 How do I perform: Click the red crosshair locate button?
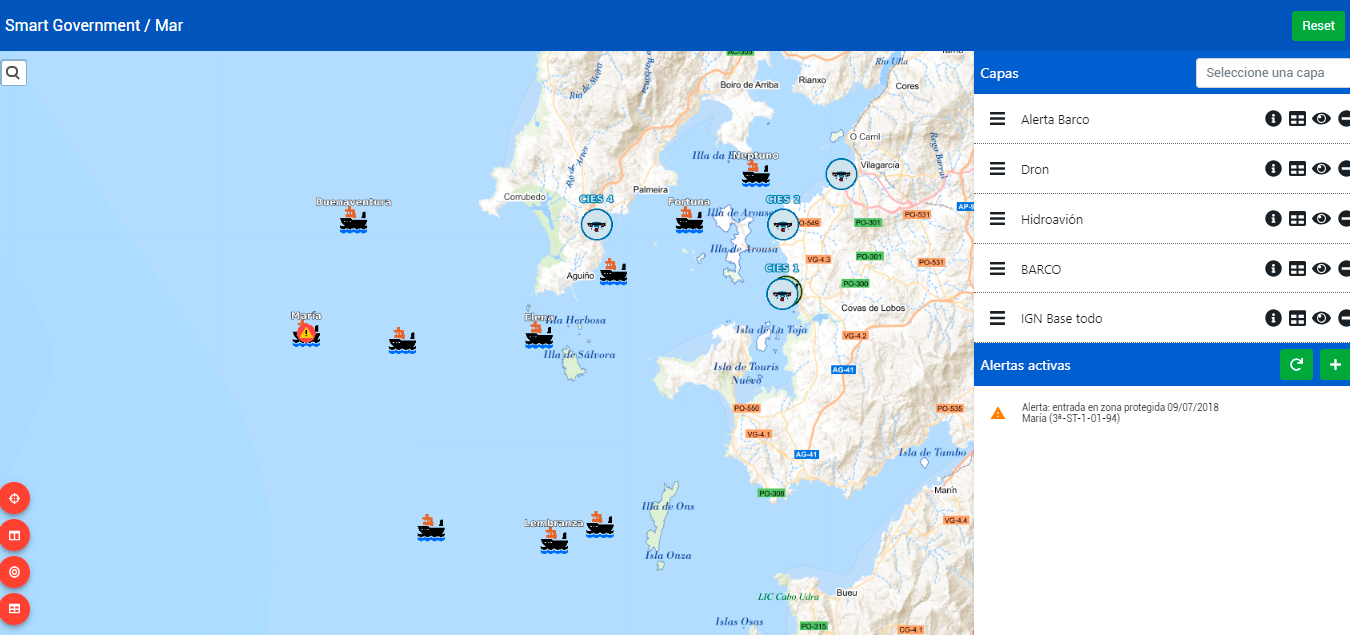[x=14, y=498]
